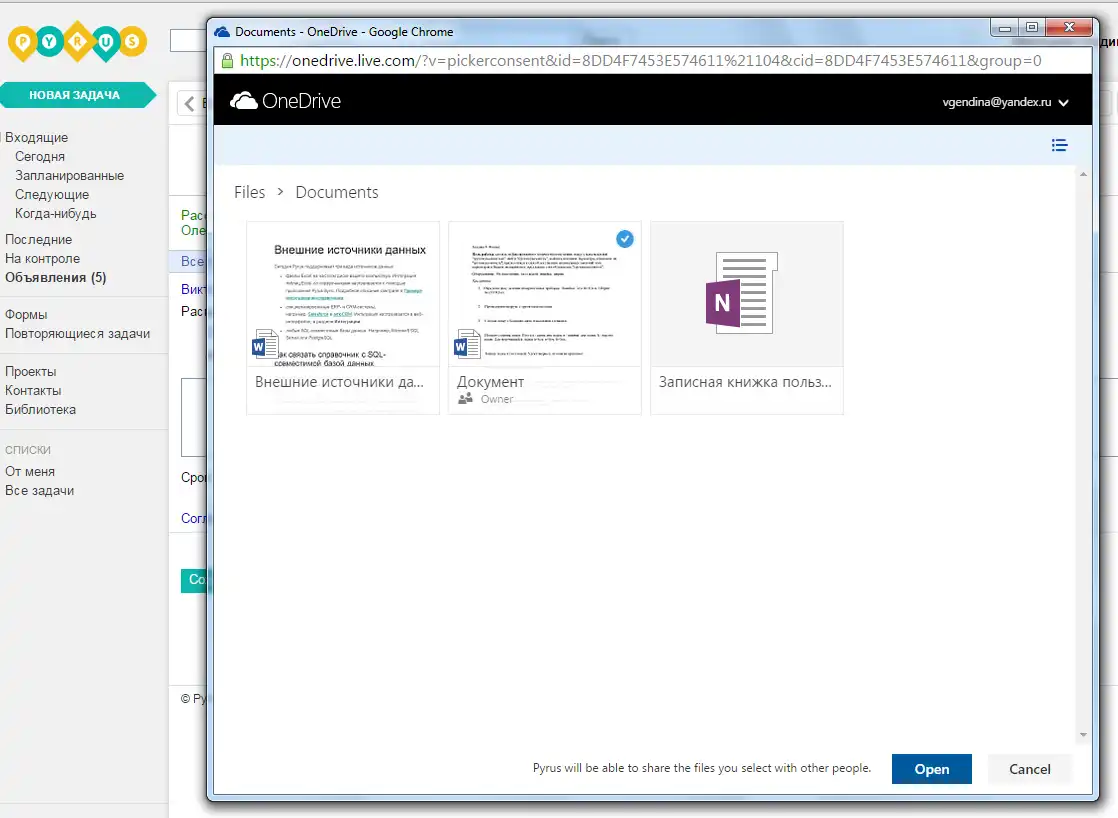Click the OneDrive cloud logo in header

(x=244, y=101)
